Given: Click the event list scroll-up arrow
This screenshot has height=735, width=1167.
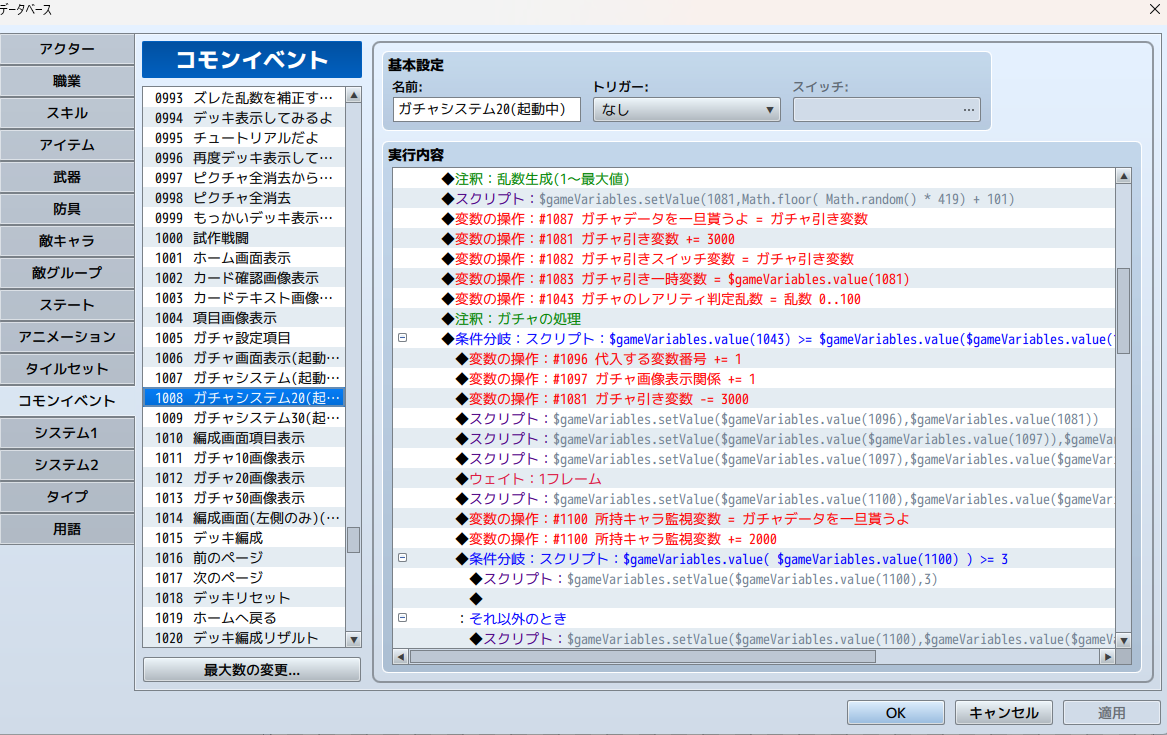Looking at the screenshot, I should [x=354, y=96].
